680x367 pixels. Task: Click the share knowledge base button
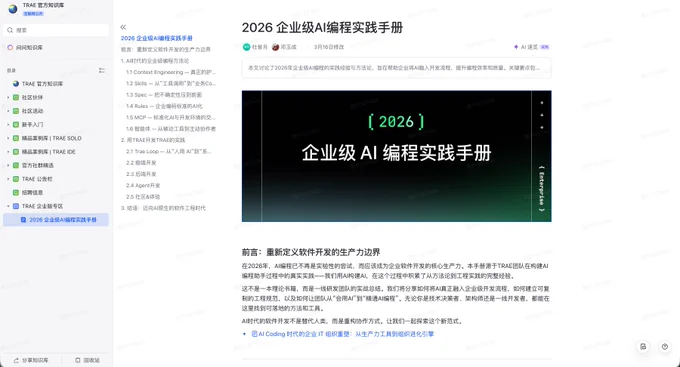tap(31, 360)
